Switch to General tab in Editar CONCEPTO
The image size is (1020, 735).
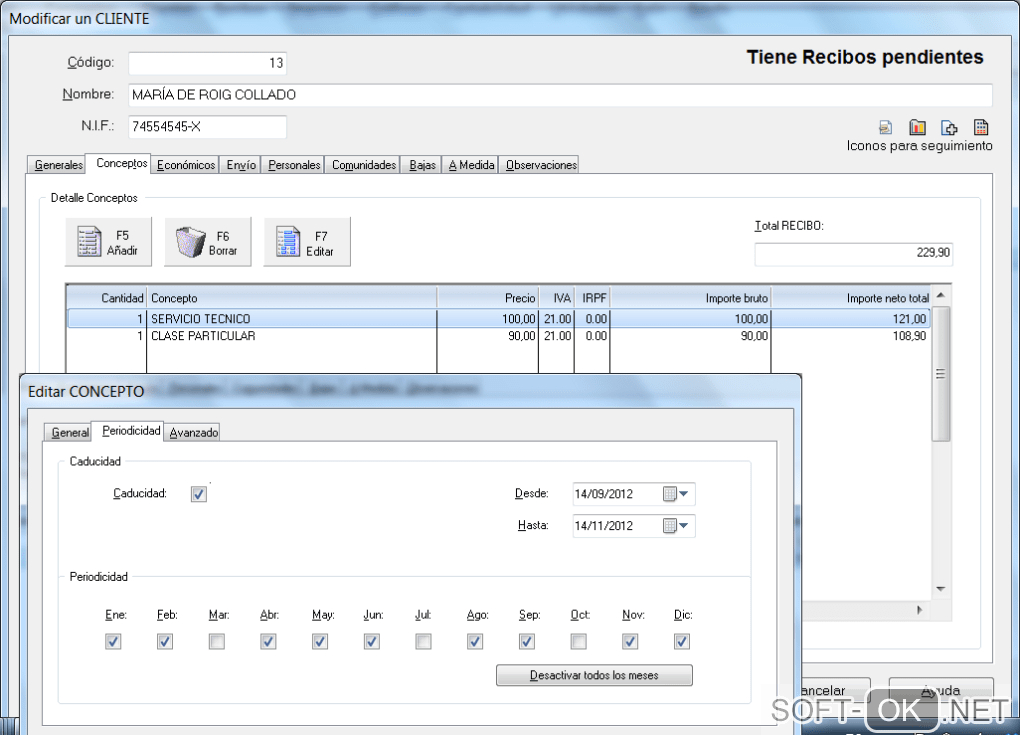pos(68,433)
